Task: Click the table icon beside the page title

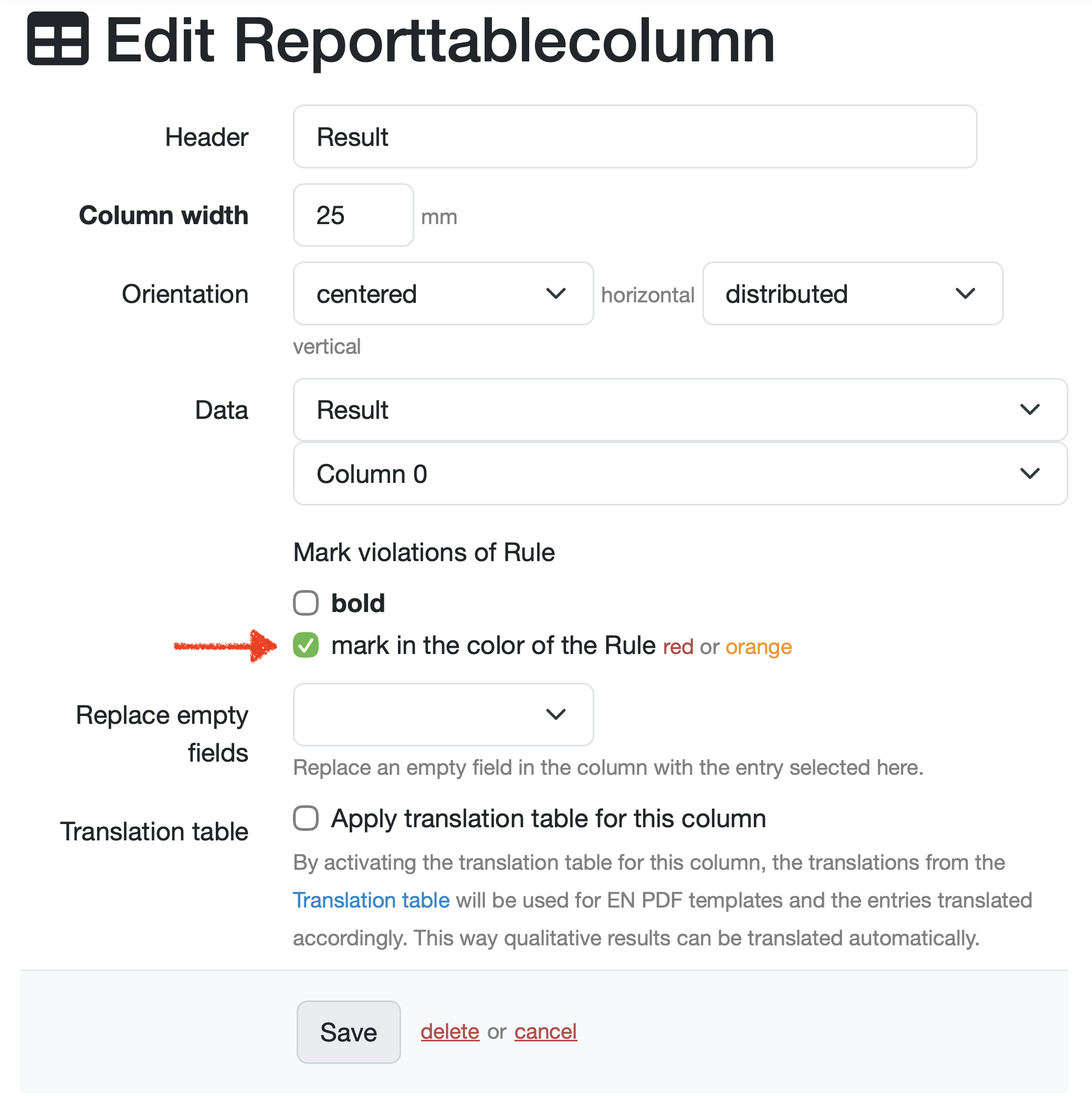Action: pos(58,38)
